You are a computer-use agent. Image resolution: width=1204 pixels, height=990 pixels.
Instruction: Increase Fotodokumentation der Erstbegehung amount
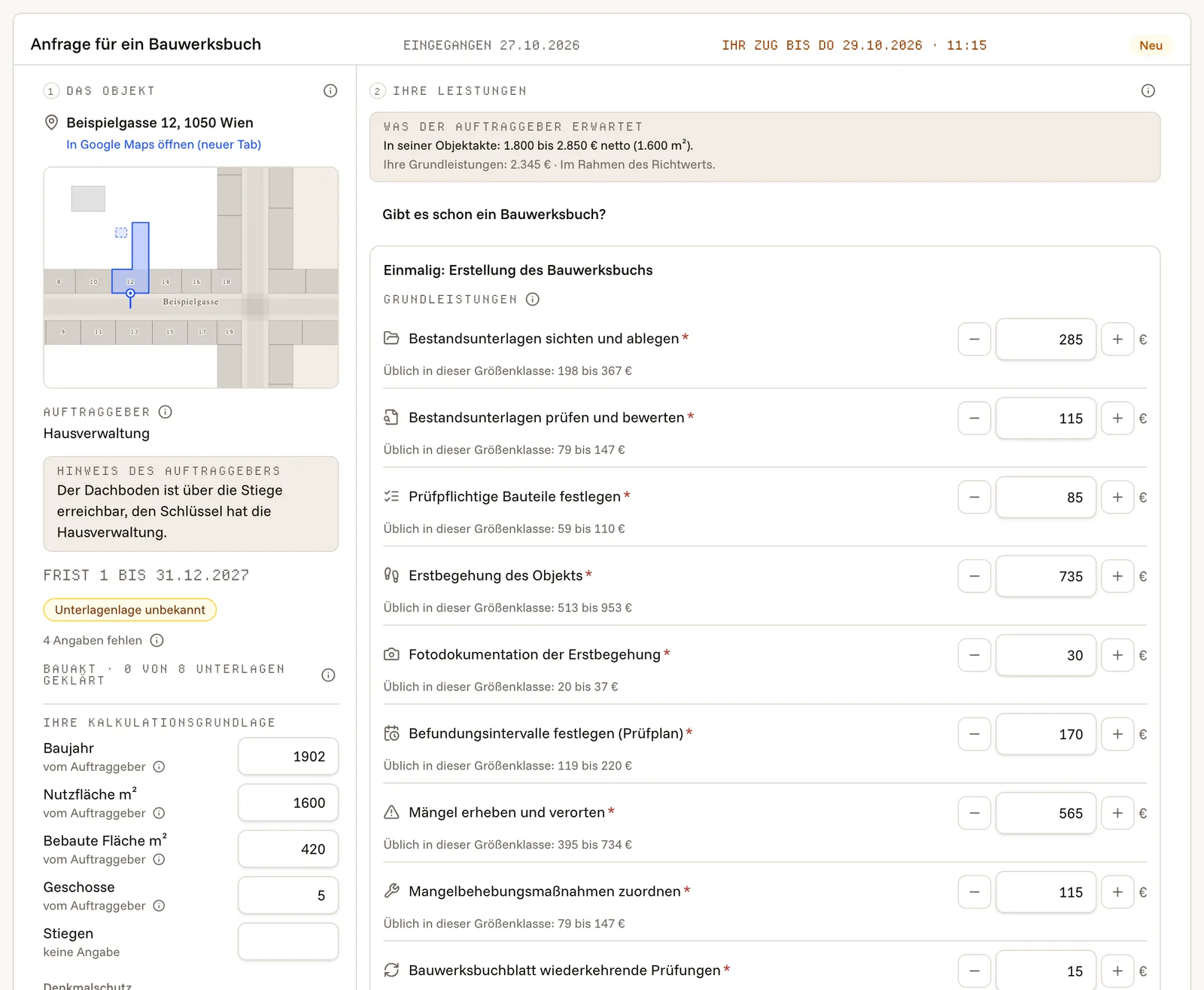tap(1117, 656)
